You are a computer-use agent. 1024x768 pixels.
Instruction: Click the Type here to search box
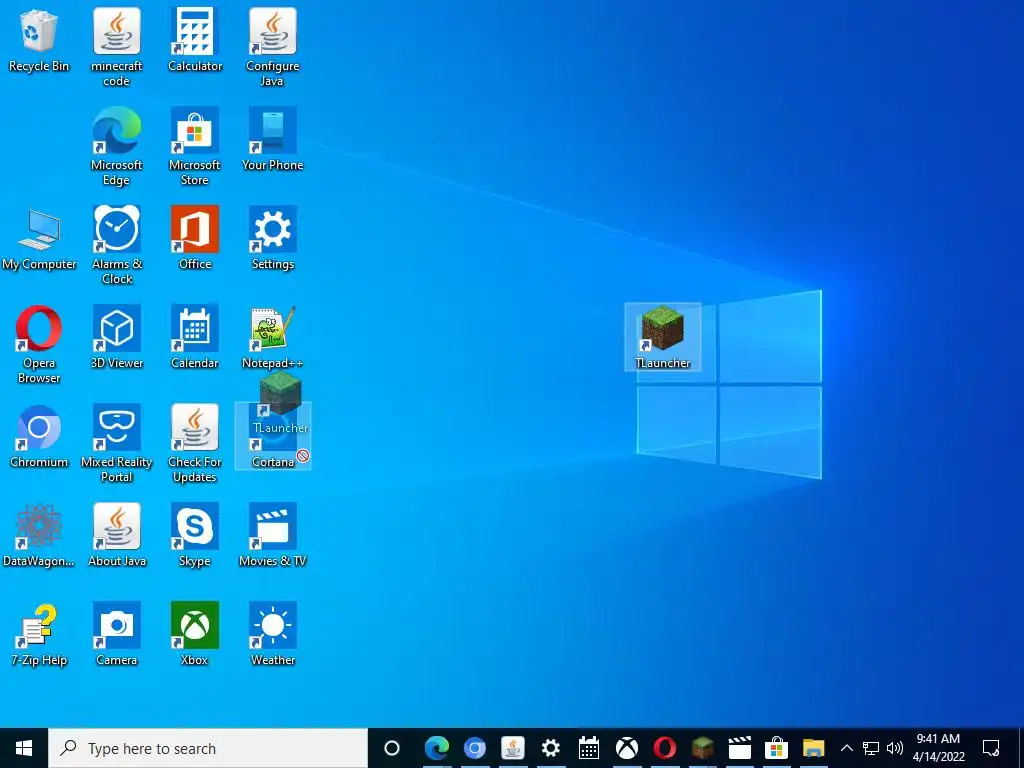[208, 748]
